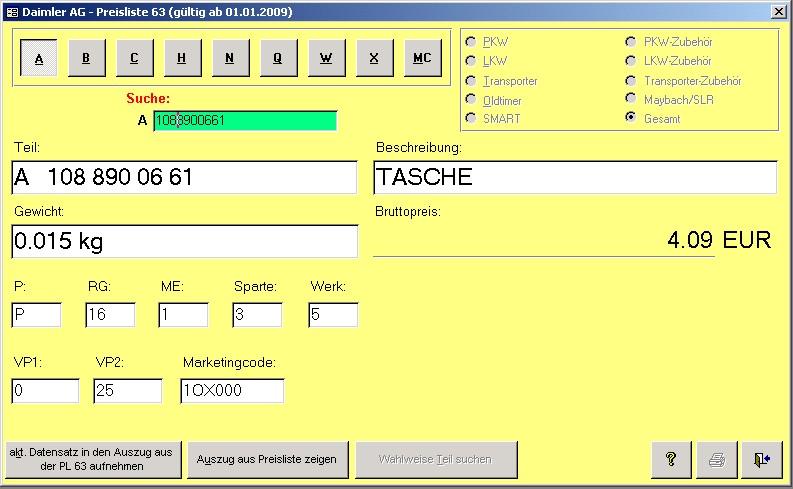Screen dimensions: 793x489
Task: Click the Beschreibung field showing TASCHE
Action: pos(575,177)
